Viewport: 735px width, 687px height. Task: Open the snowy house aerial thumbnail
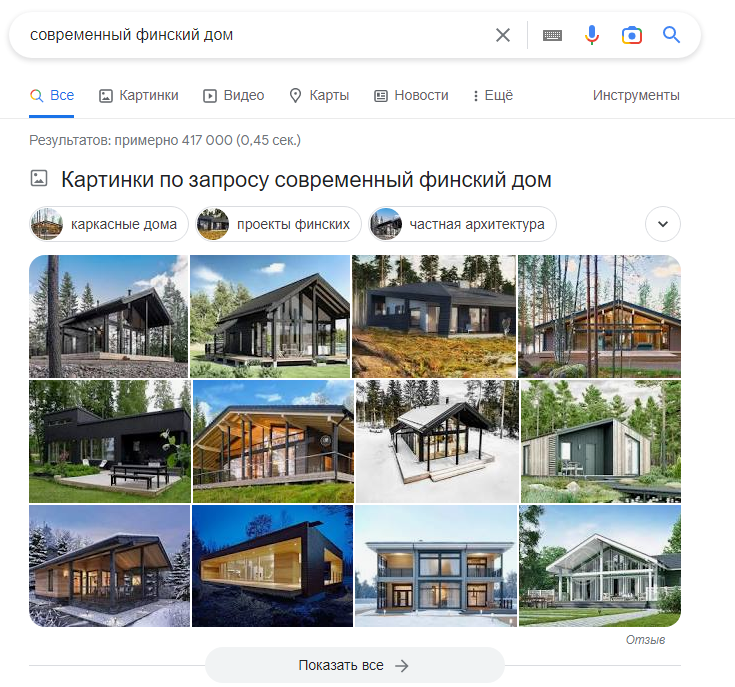(x=437, y=441)
